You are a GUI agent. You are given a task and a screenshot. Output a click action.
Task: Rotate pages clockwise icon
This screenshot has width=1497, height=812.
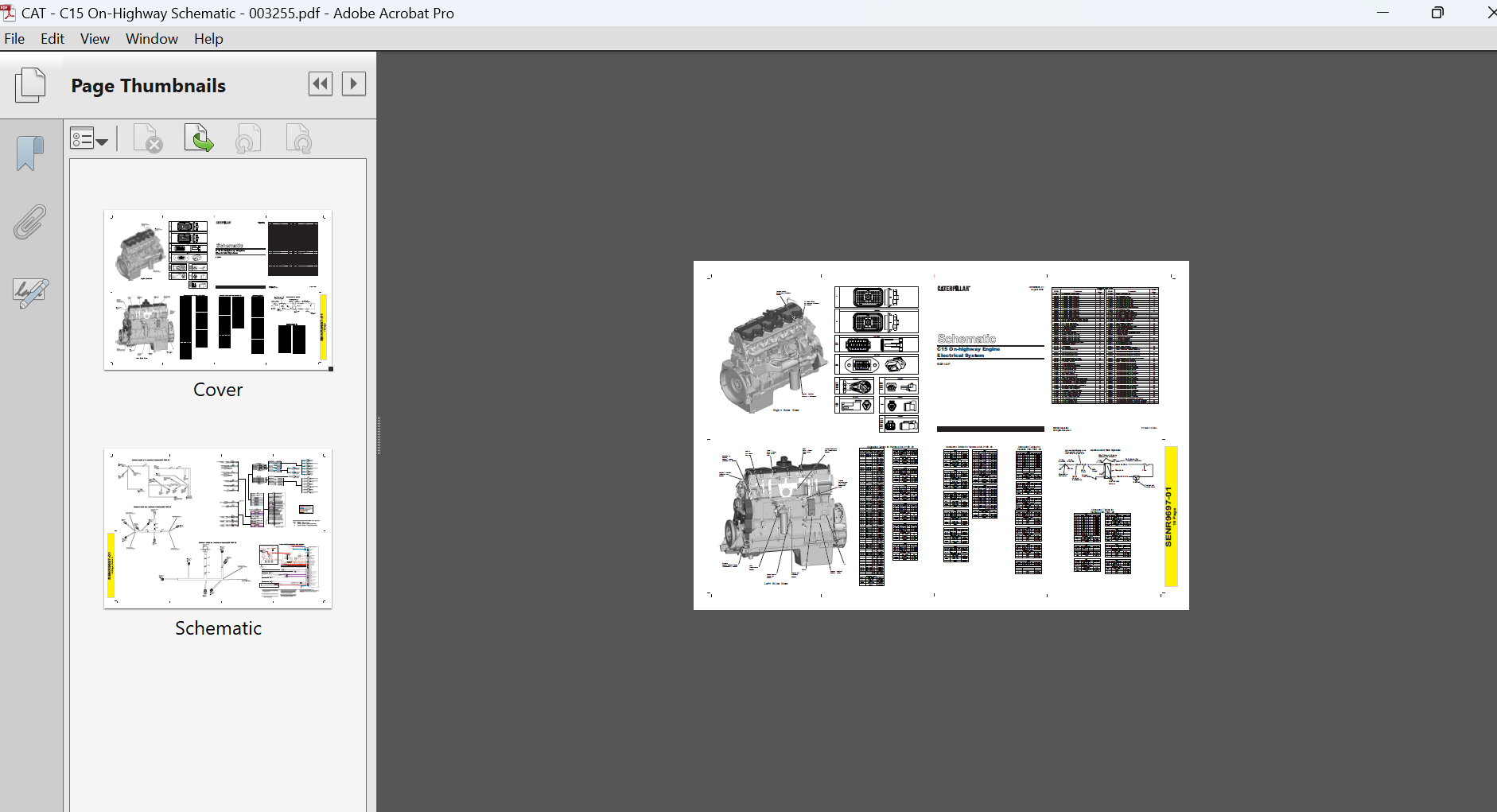click(x=299, y=138)
